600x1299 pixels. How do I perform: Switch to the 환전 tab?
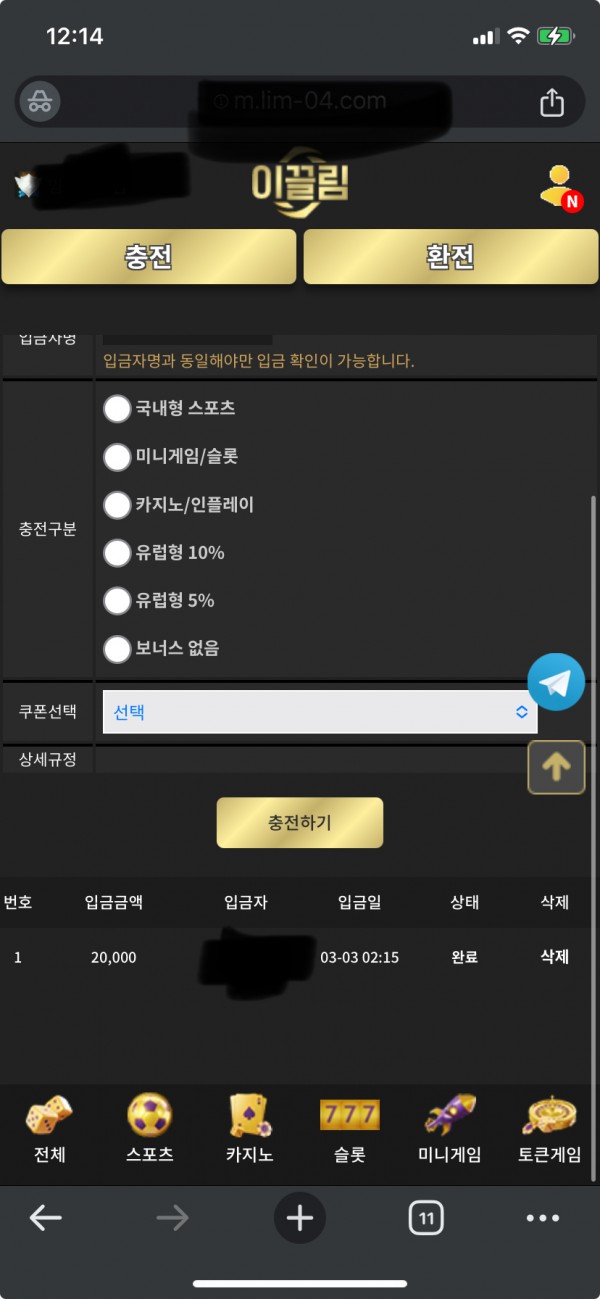coord(450,257)
